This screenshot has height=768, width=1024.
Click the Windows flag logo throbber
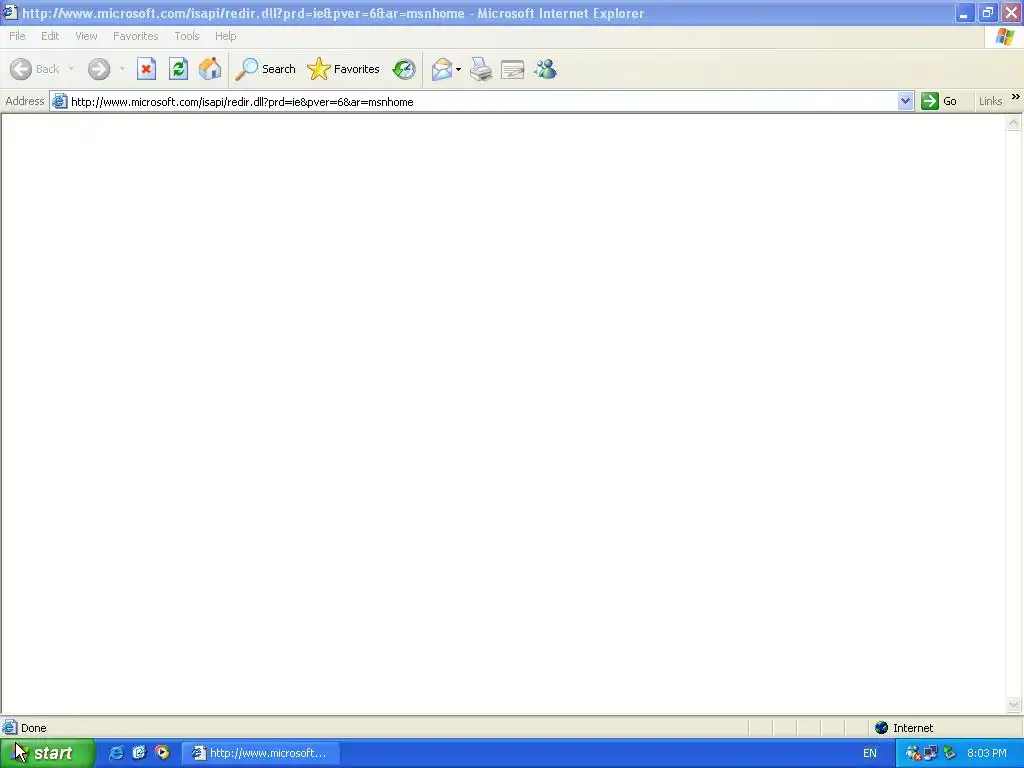1005,37
